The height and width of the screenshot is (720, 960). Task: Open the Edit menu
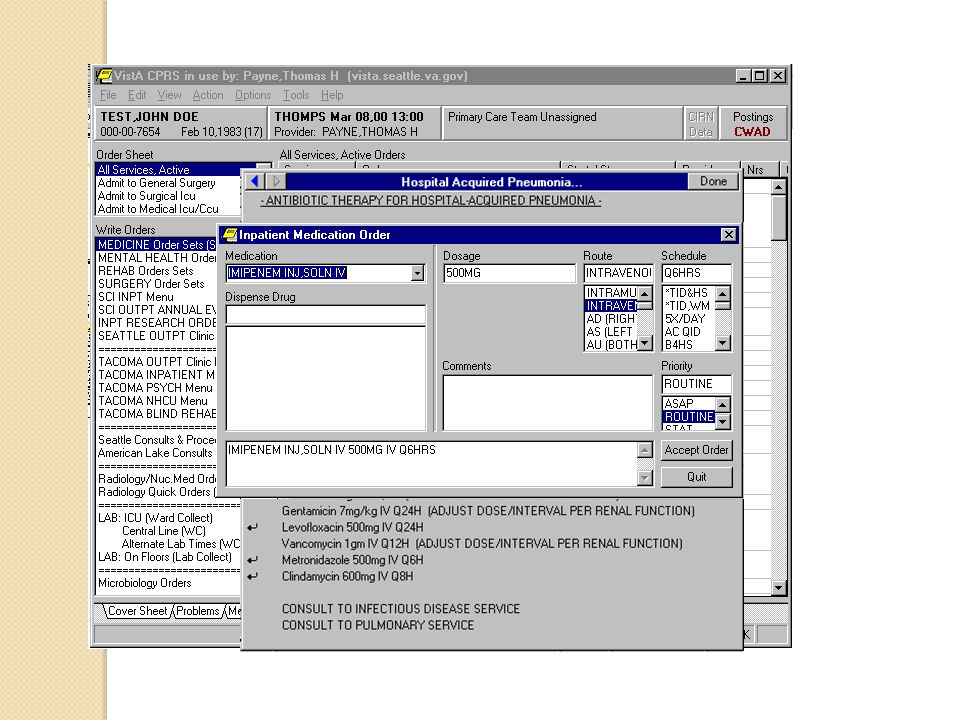(137, 95)
